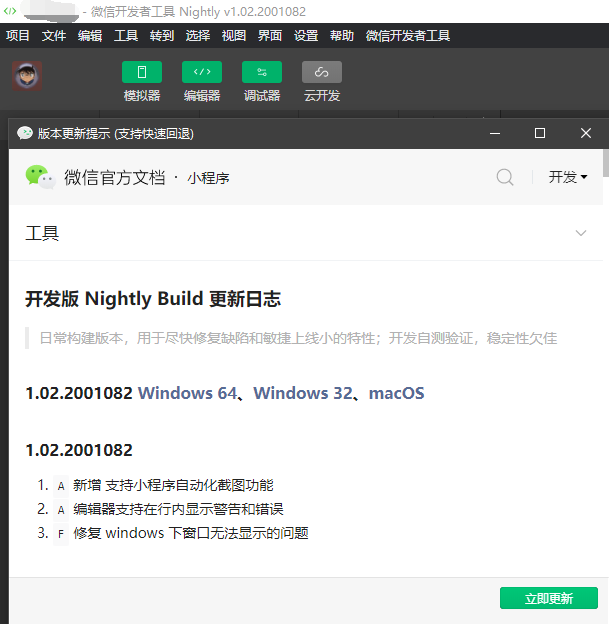Open the 微信开发者工具 menu
The height and width of the screenshot is (624, 609).
tap(408, 36)
